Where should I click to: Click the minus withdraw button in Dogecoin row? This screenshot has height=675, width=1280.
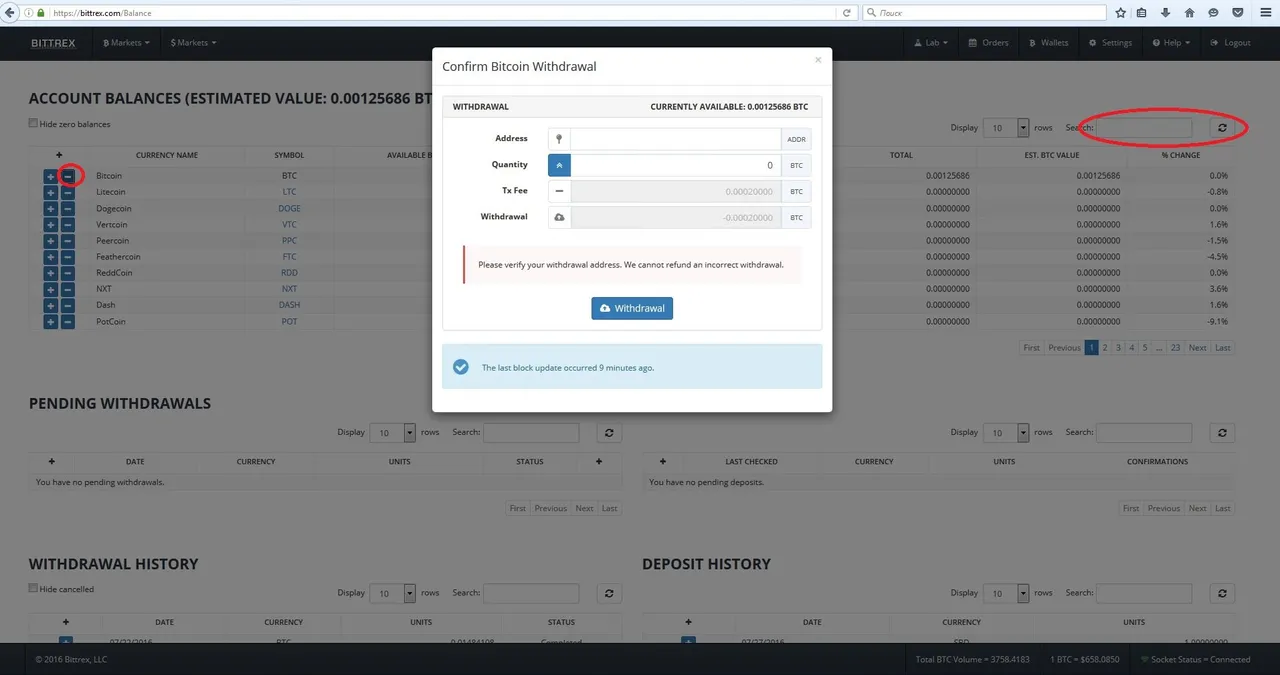pos(68,209)
